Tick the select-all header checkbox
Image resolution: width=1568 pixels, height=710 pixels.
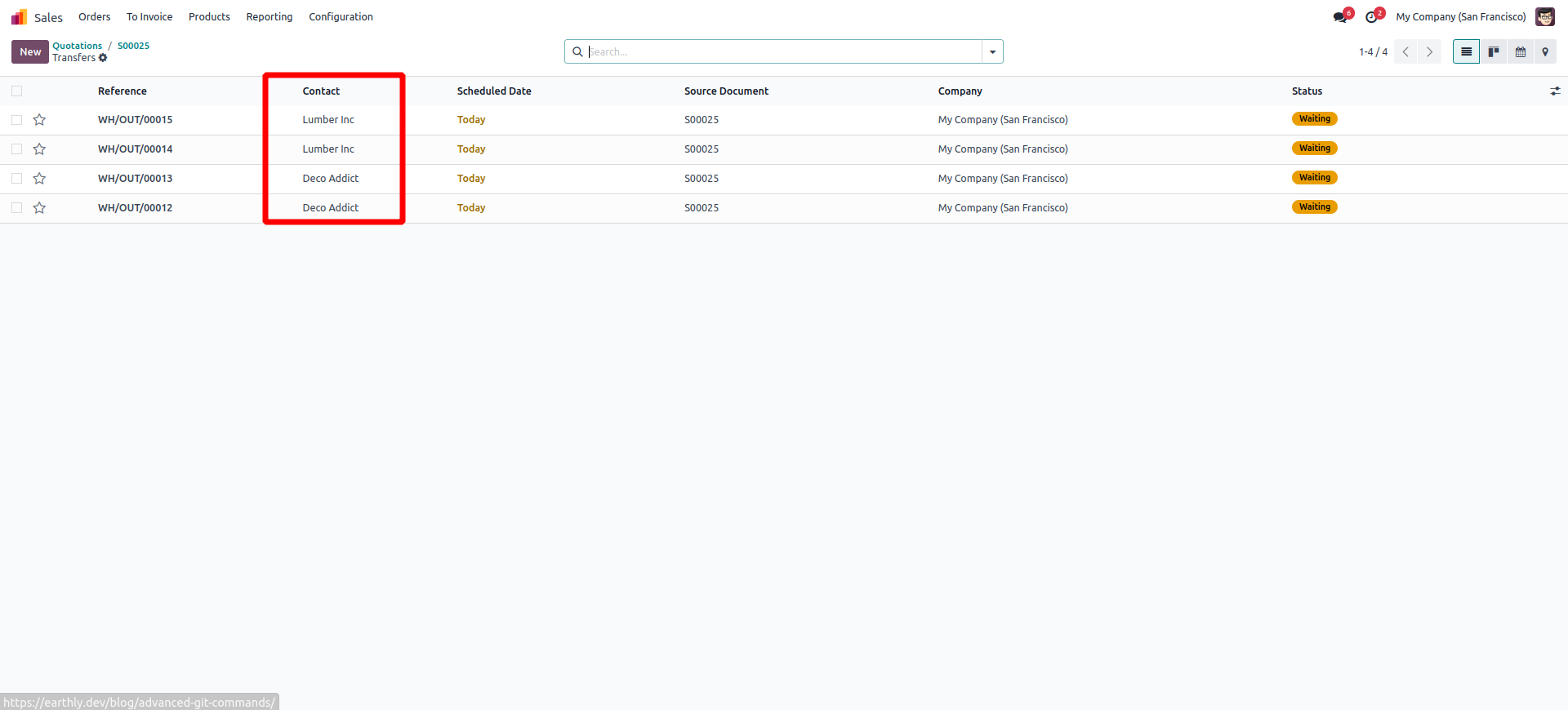pyautogui.click(x=17, y=91)
